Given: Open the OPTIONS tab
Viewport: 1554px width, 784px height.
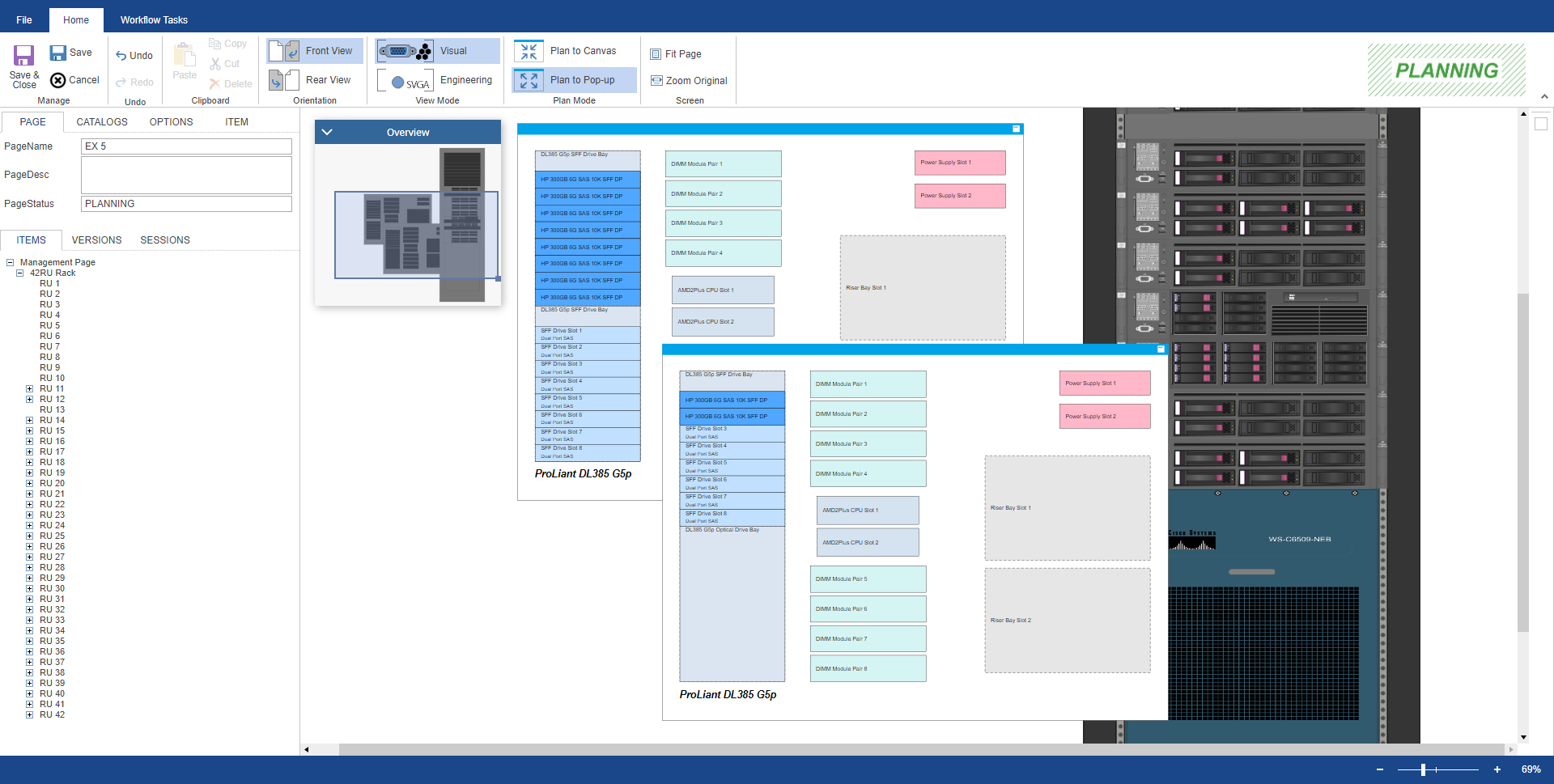Looking at the screenshot, I should (171, 122).
